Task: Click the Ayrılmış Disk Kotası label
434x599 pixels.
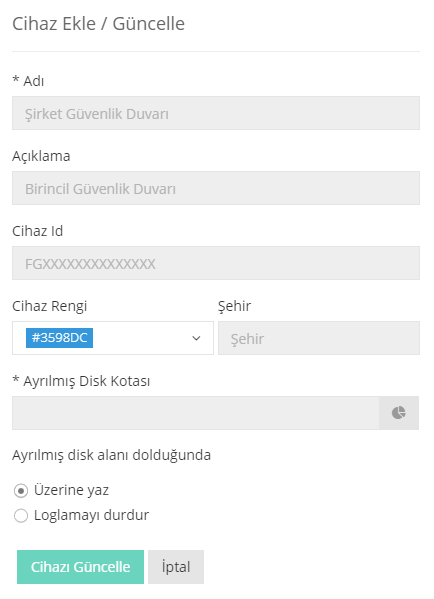Action: click(81, 381)
